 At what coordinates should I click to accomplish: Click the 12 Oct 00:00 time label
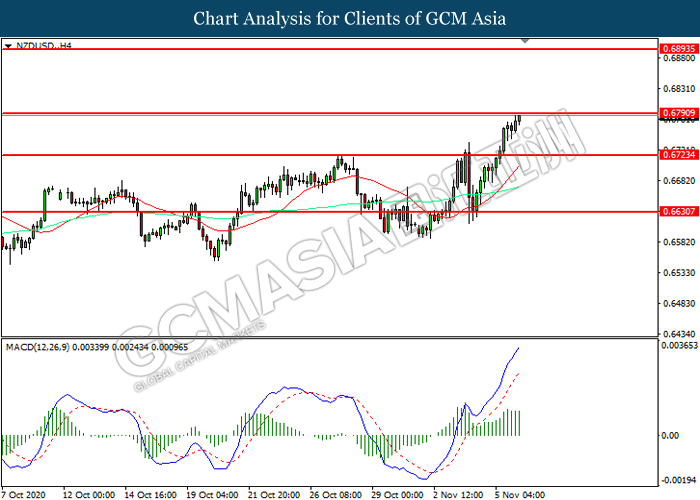88,495
